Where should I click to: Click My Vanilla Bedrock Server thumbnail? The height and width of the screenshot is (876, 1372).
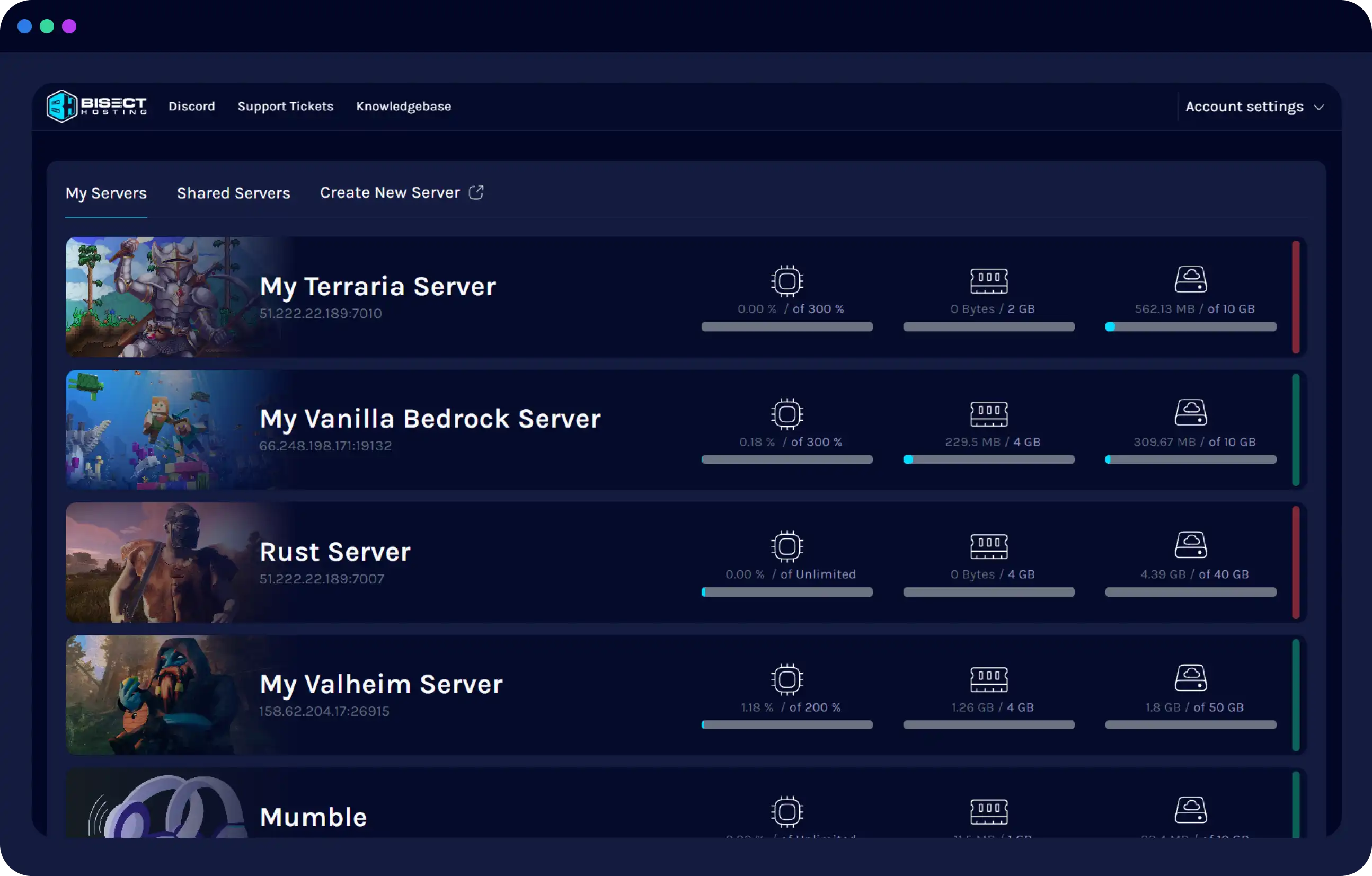point(160,430)
